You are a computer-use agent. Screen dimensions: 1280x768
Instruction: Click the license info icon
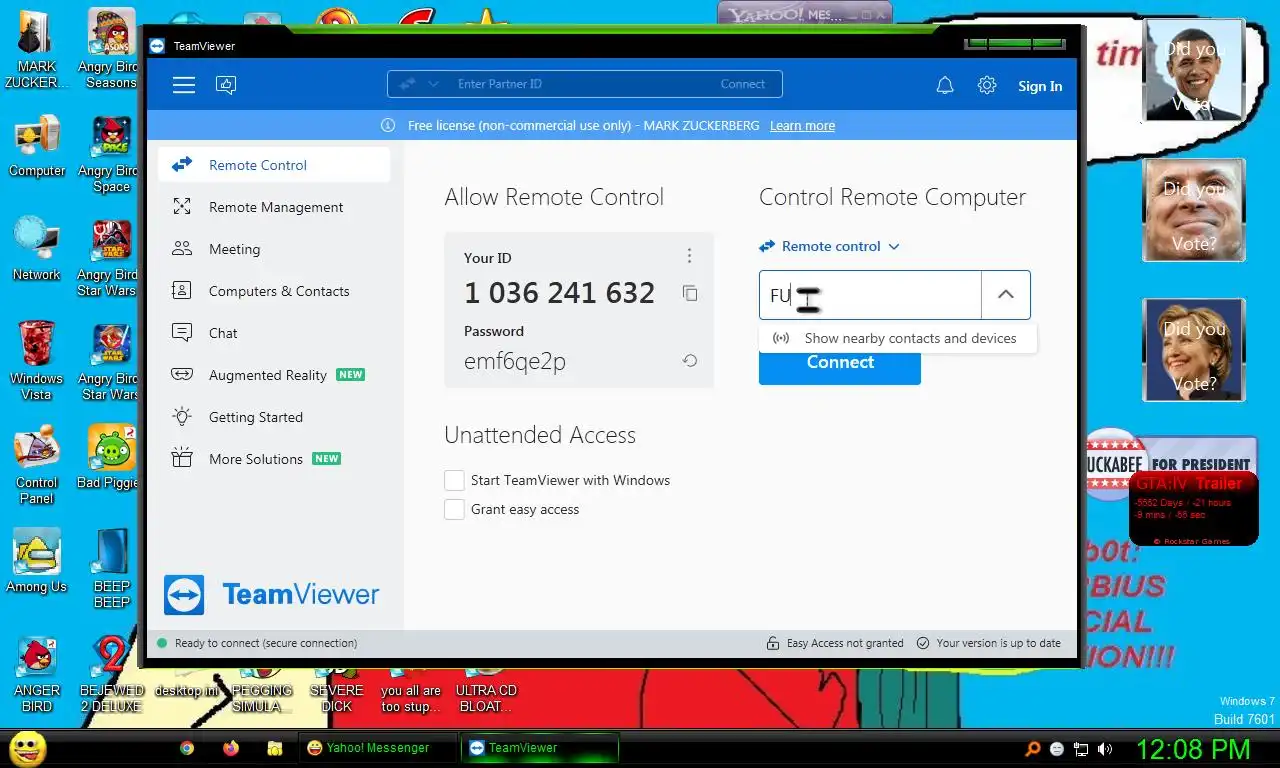point(388,126)
